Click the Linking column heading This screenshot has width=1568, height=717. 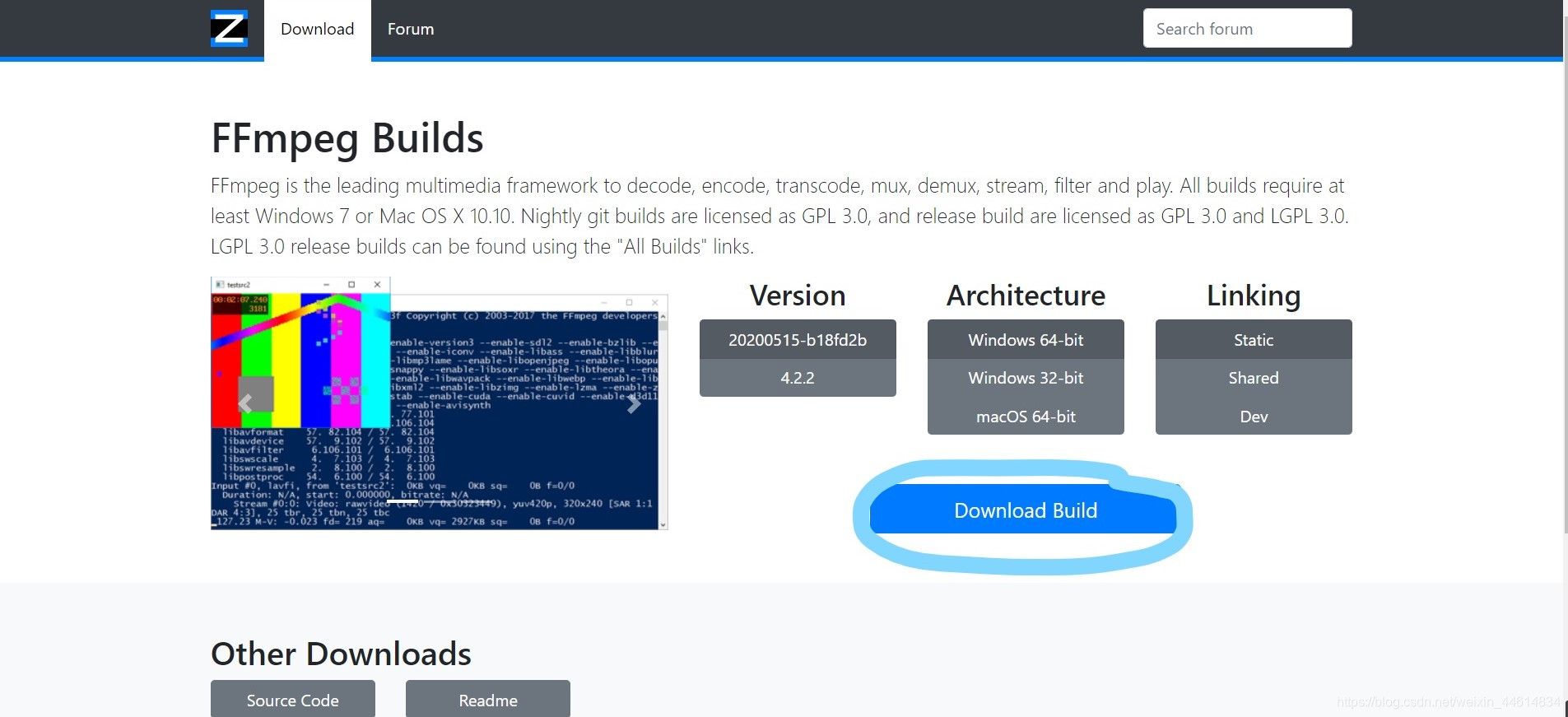1254,296
